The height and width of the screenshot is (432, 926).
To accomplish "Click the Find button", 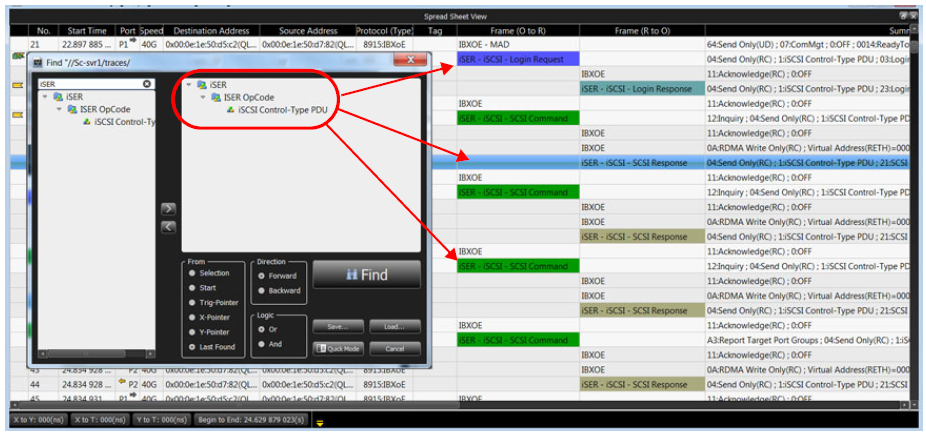I will coord(367,274).
